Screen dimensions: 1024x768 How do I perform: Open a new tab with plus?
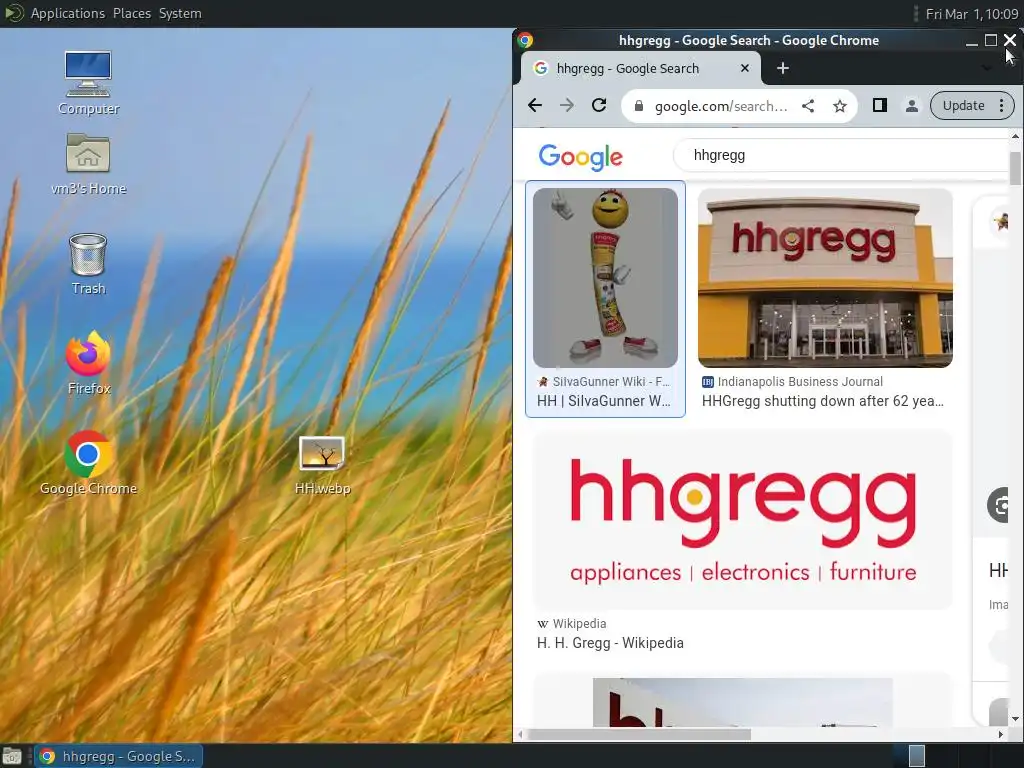point(782,68)
